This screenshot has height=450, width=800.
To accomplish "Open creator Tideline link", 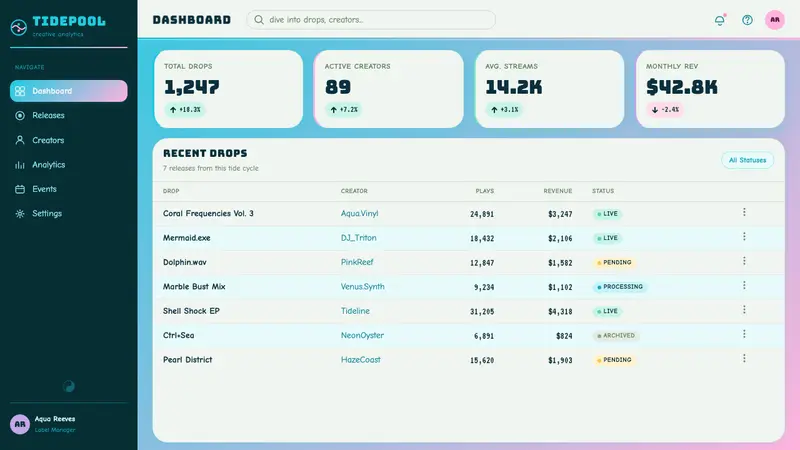I will point(355,311).
